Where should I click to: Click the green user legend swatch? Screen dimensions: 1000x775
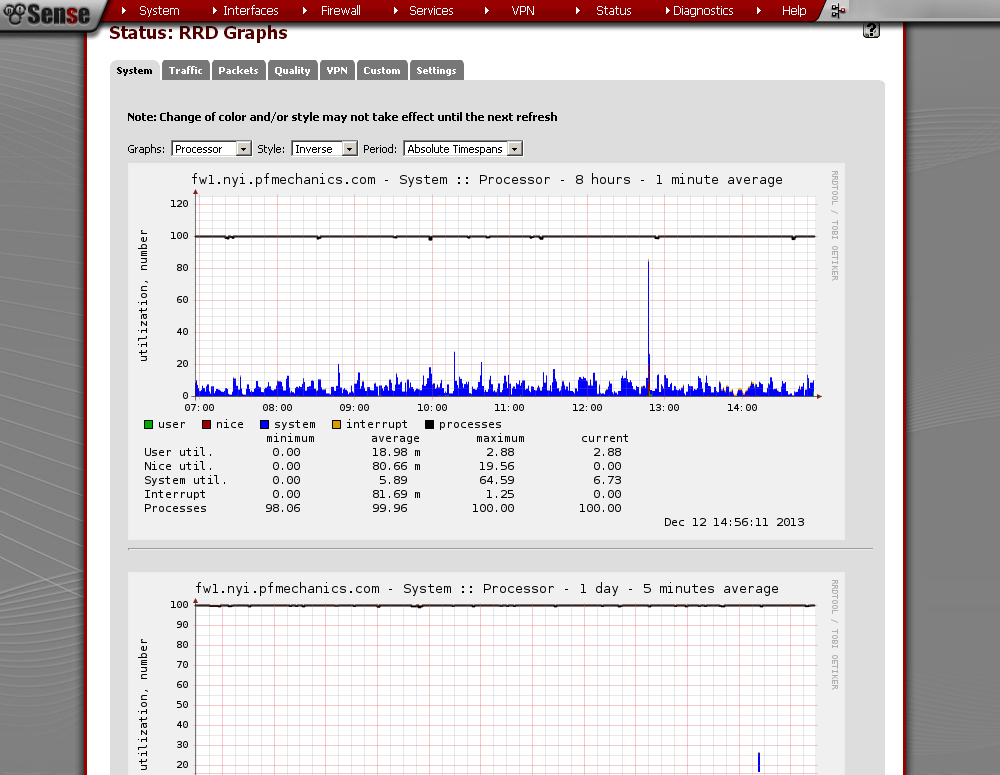pos(149,425)
